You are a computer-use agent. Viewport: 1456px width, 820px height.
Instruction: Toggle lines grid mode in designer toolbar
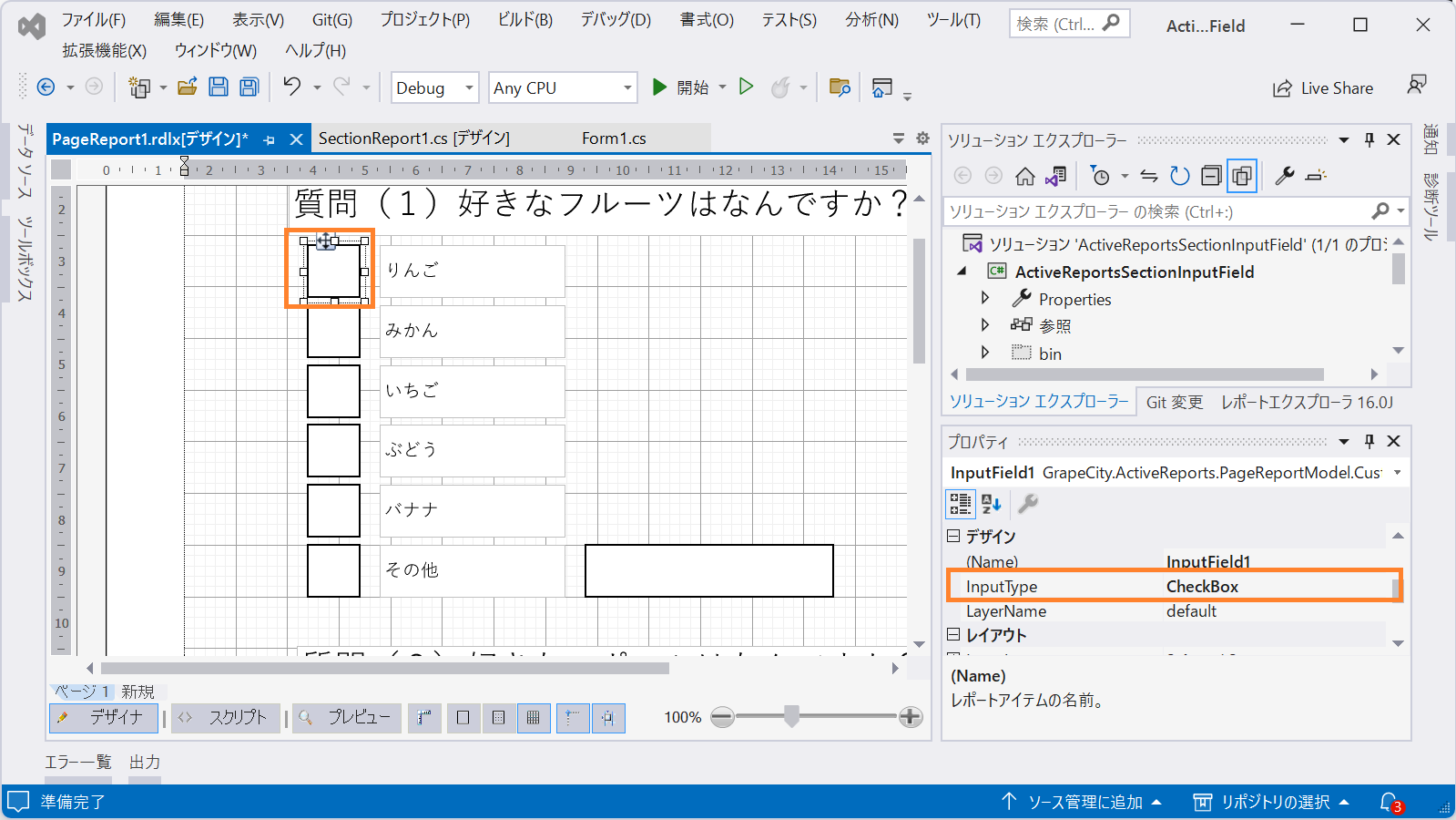534,718
